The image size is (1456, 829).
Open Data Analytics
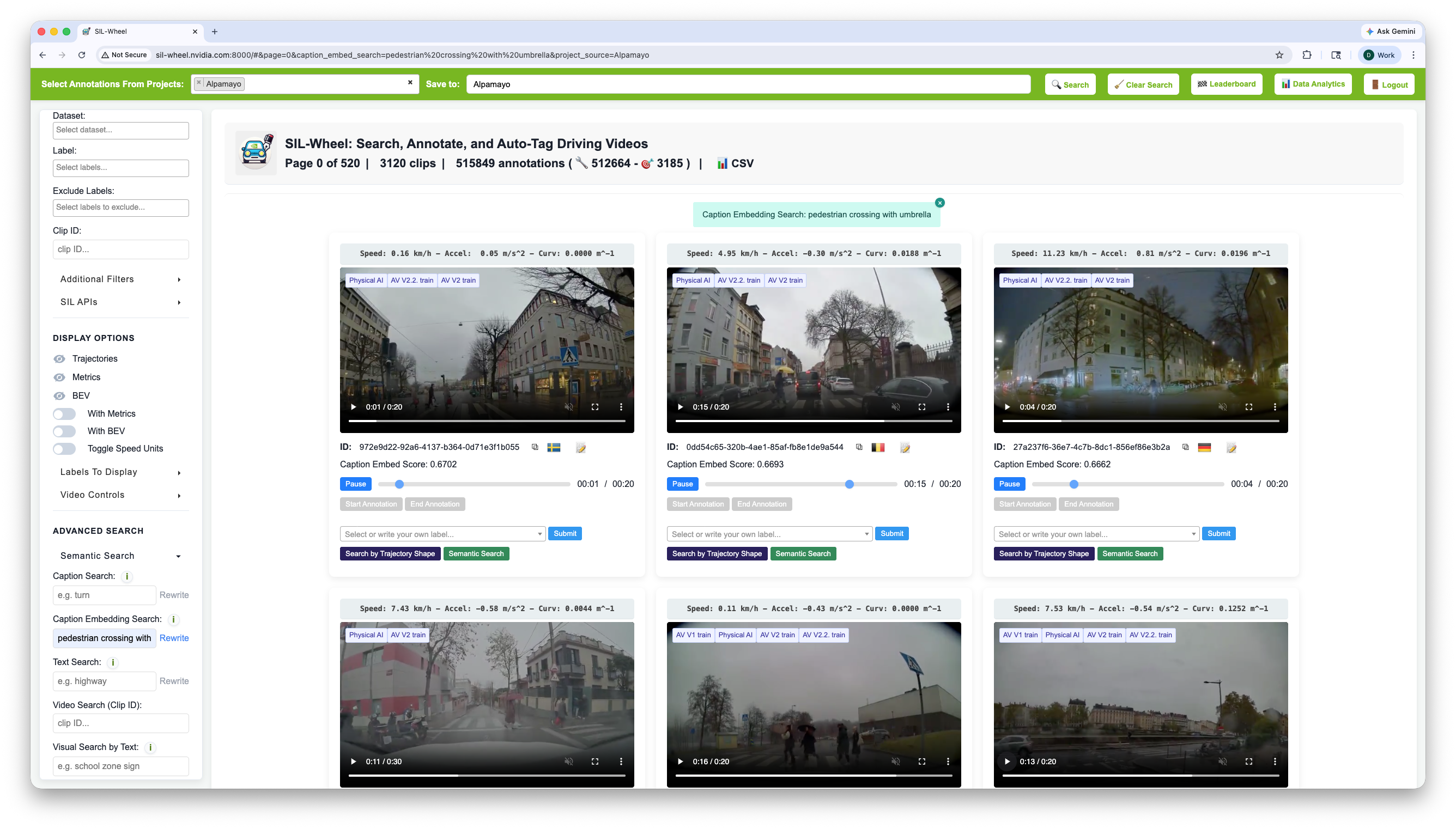coord(1313,84)
